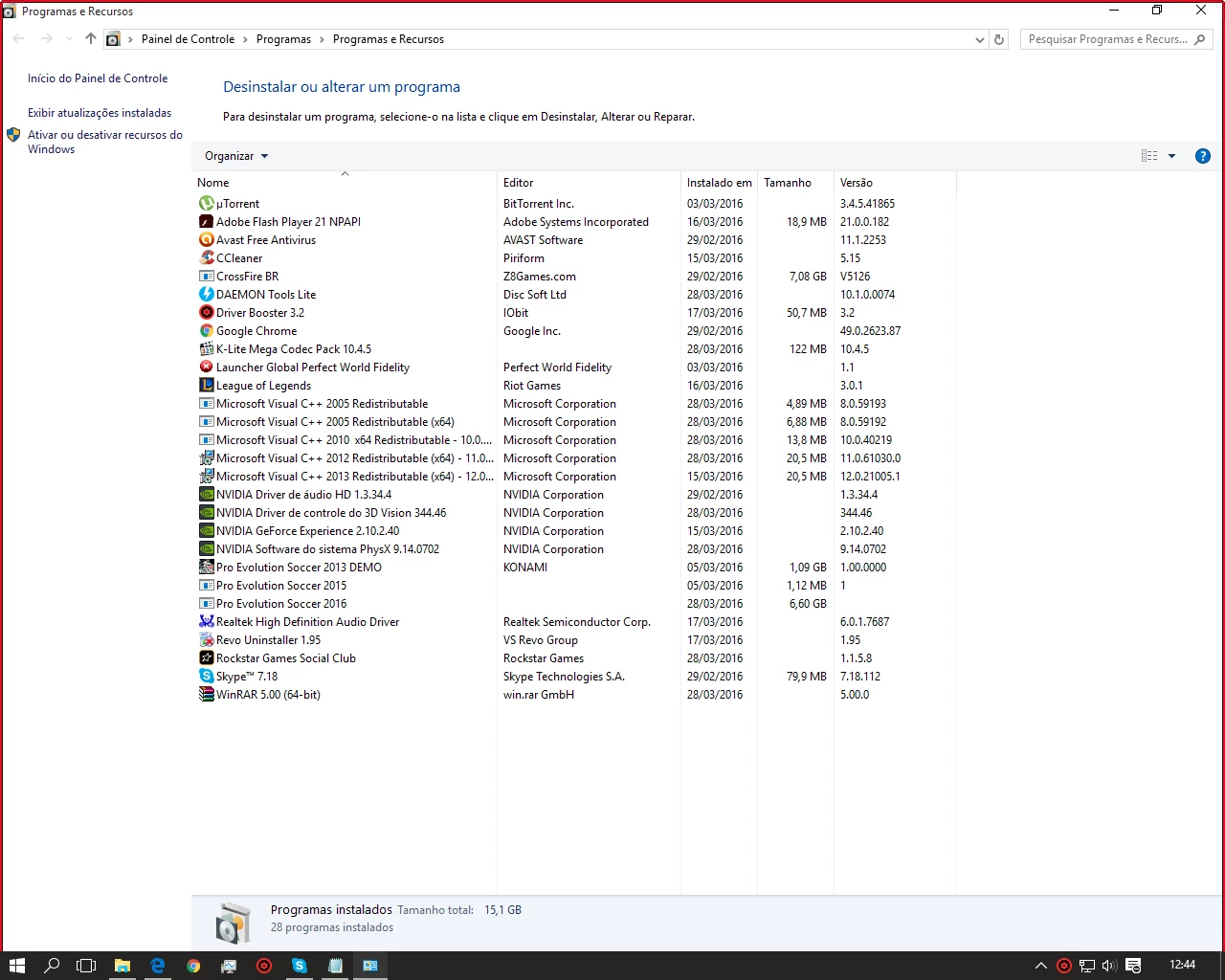Click the 7,08 GB size cell

click(x=808, y=277)
